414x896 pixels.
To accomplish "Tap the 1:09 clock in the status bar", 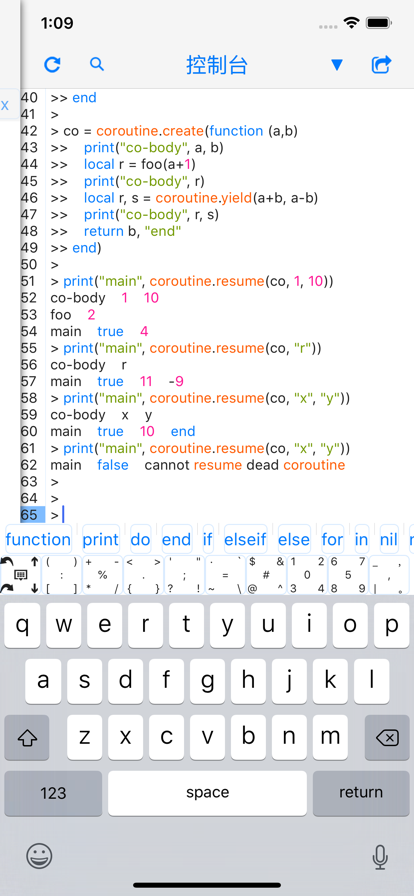I will (x=57, y=23).
